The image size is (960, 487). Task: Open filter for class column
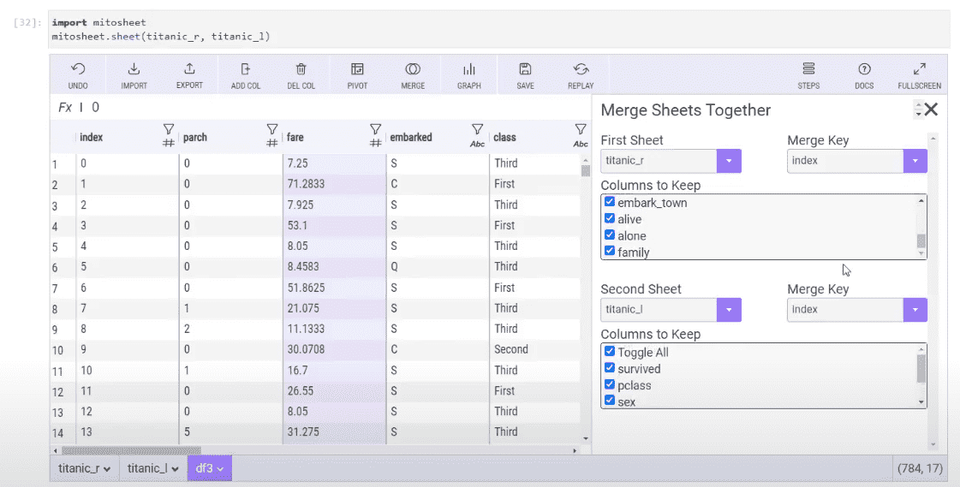click(x=580, y=129)
